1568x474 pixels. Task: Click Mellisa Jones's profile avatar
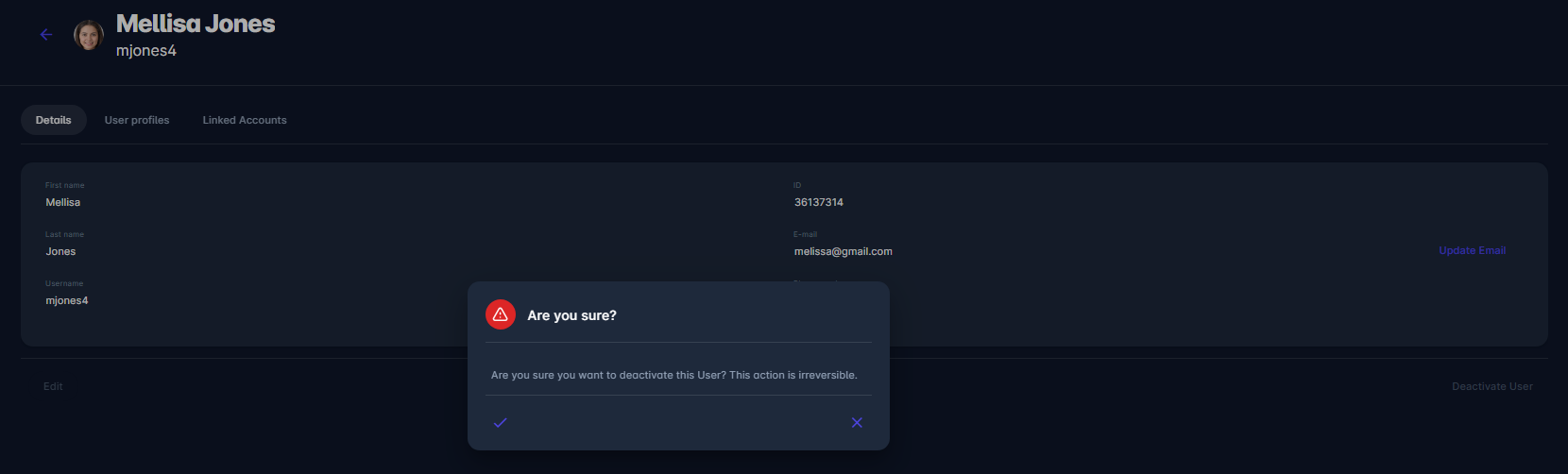click(88, 35)
